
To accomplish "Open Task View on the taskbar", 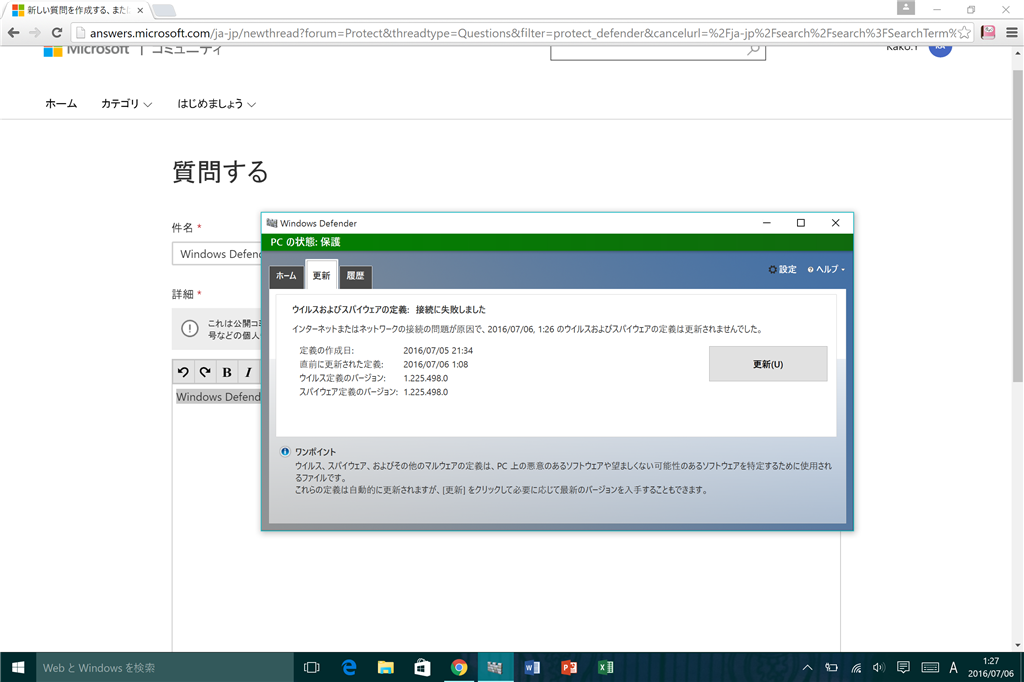I will point(312,667).
